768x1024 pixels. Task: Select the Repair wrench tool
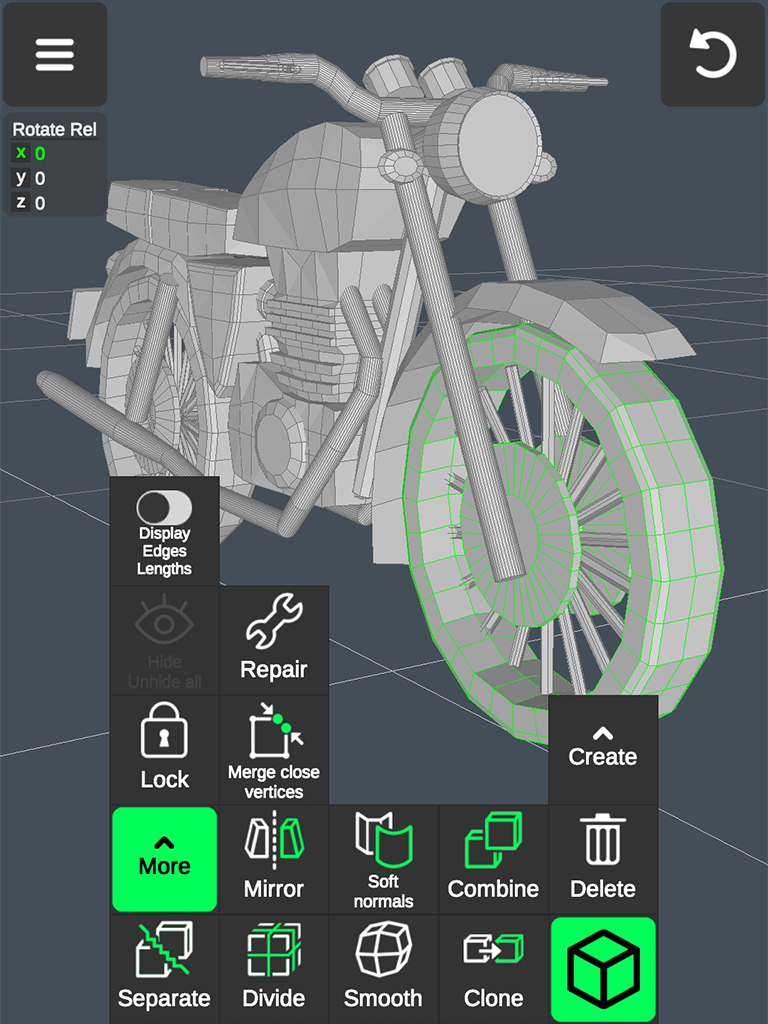pyautogui.click(x=274, y=640)
